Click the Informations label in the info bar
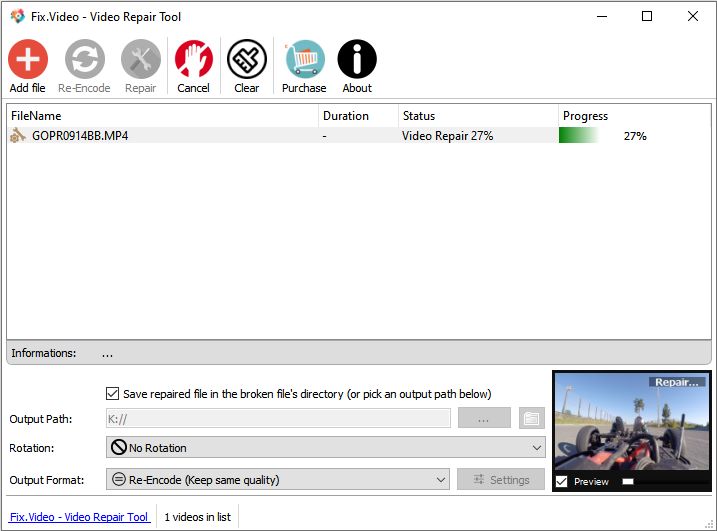The width and height of the screenshot is (717, 531). [x=44, y=353]
